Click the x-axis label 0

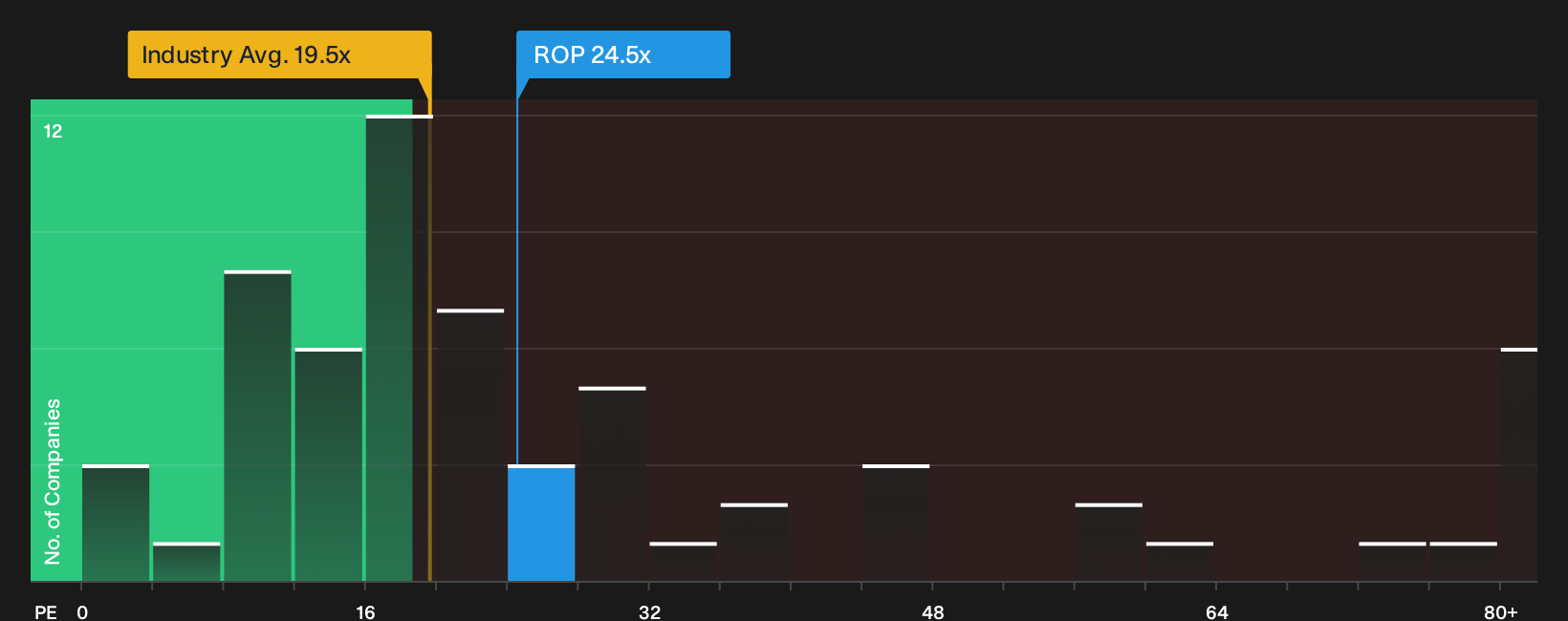(82, 611)
